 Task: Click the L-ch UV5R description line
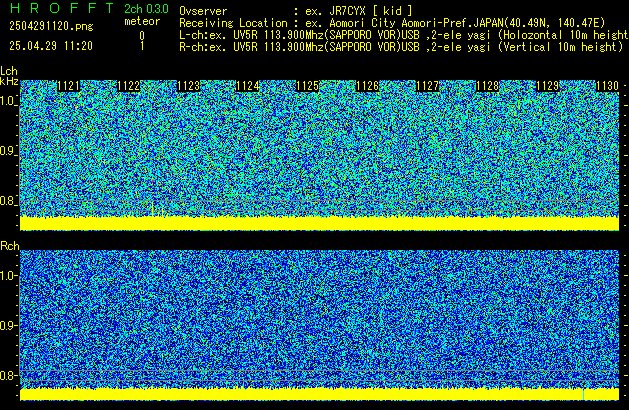click(404, 35)
